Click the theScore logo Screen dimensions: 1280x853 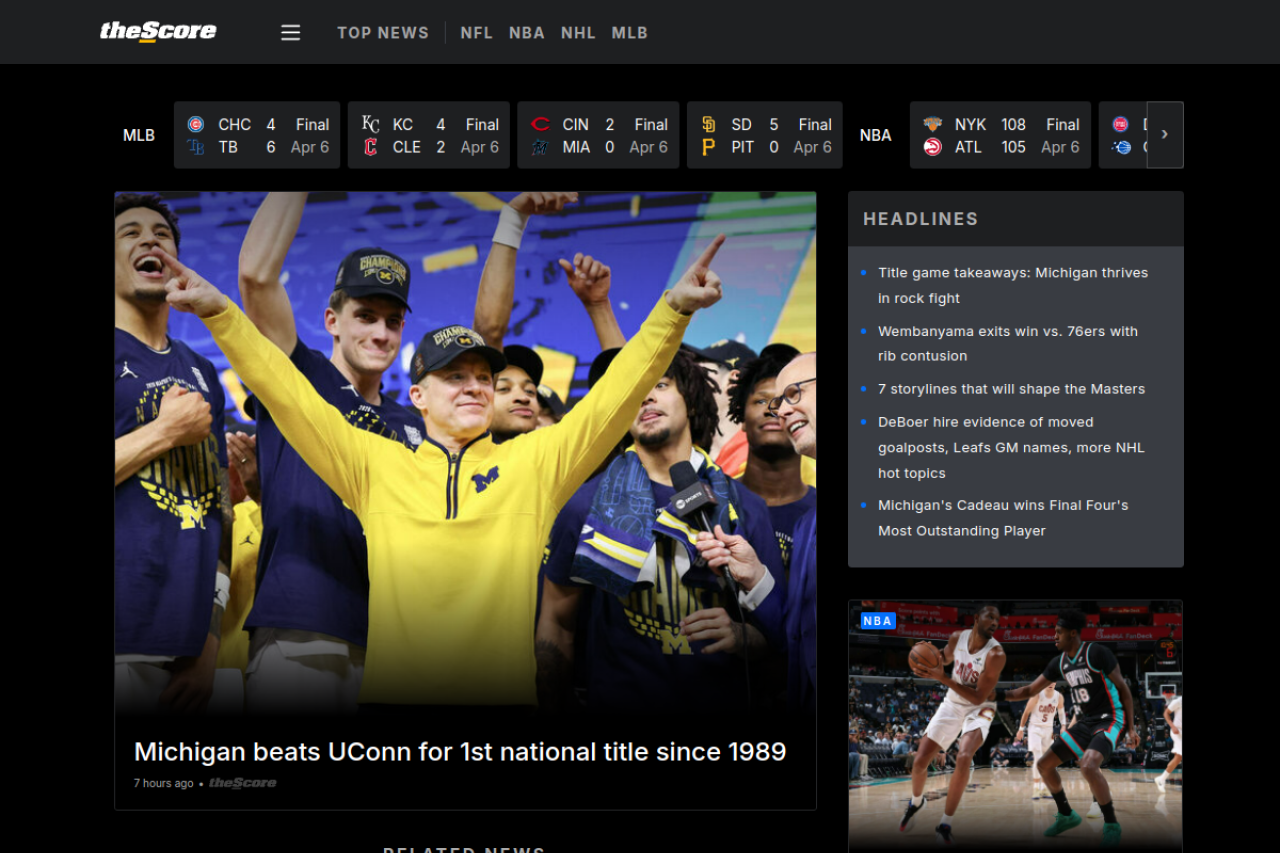[x=157, y=31]
